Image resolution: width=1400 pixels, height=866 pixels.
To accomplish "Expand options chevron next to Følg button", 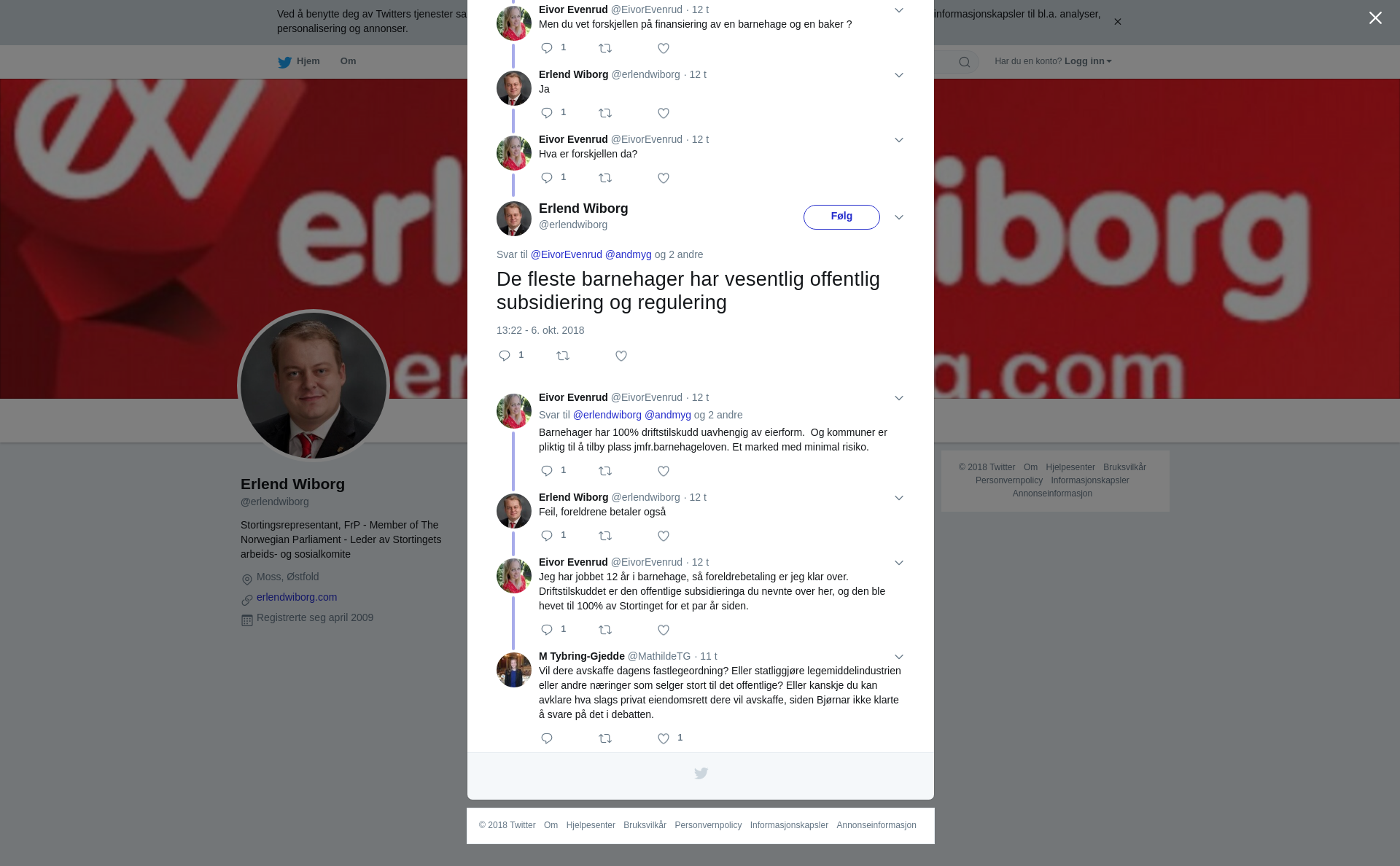I will pos(899,217).
